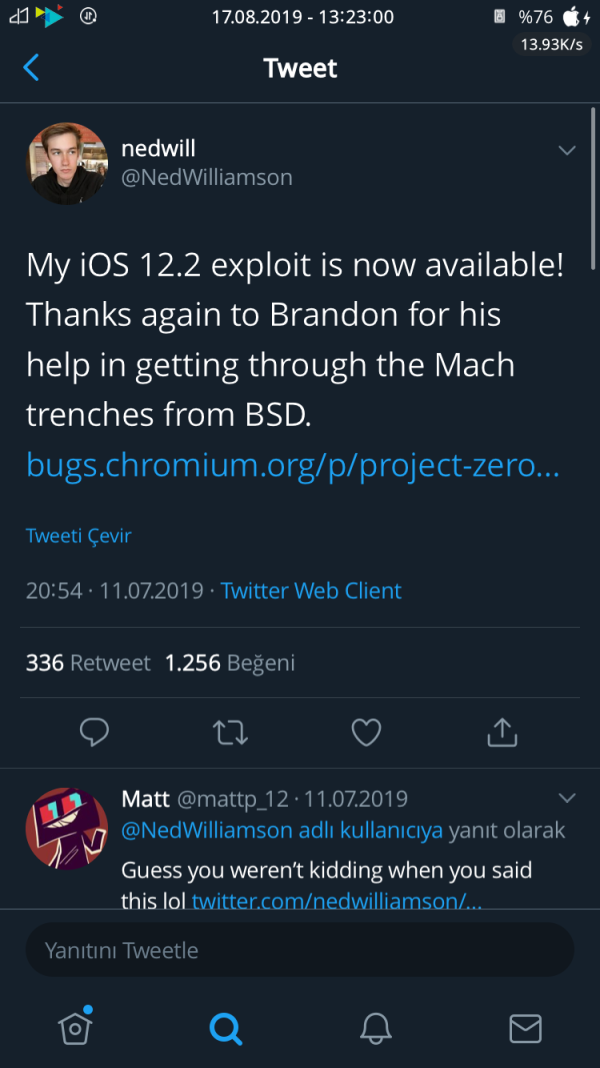This screenshot has width=600, height=1068.
Task: Expand options chevron on nedwill's tweet
Action: point(567,151)
